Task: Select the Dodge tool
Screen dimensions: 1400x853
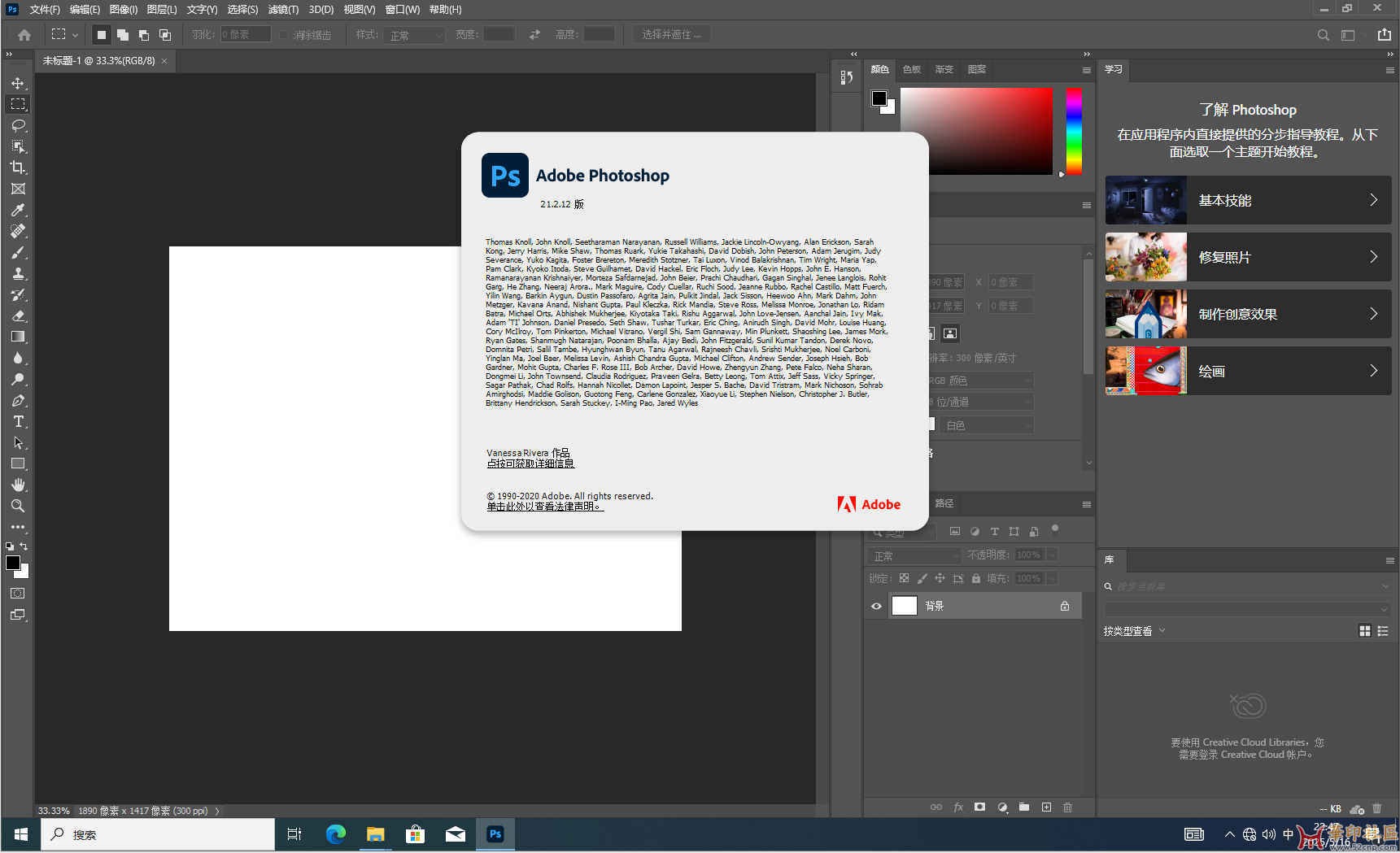Action: tap(18, 379)
